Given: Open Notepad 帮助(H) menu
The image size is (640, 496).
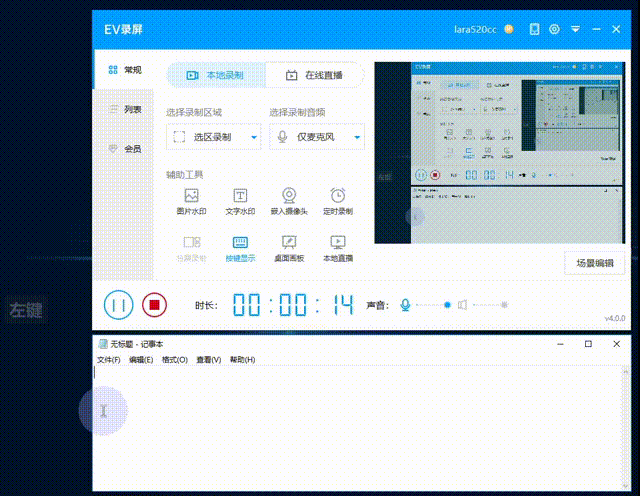Looking at the screenshot, I should (242, 360).
